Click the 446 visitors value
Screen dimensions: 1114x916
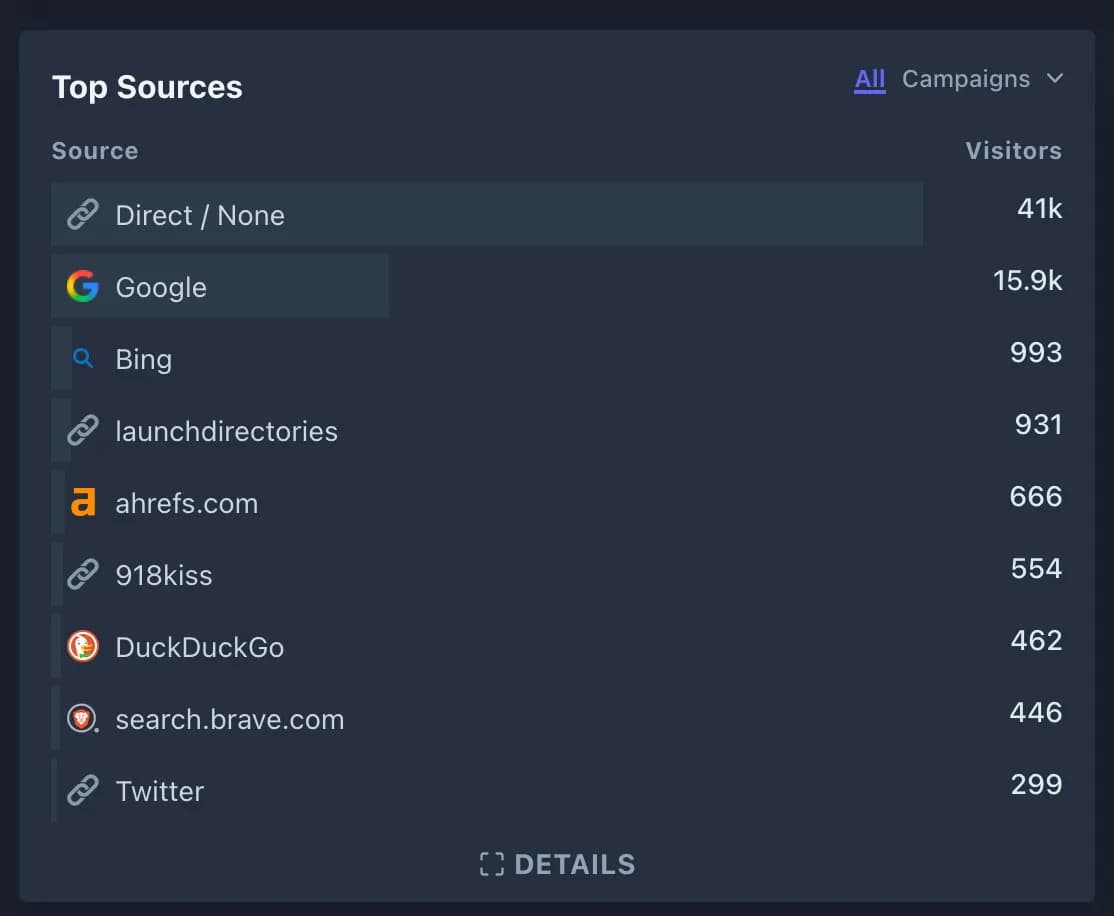[x=1036, y=712]
